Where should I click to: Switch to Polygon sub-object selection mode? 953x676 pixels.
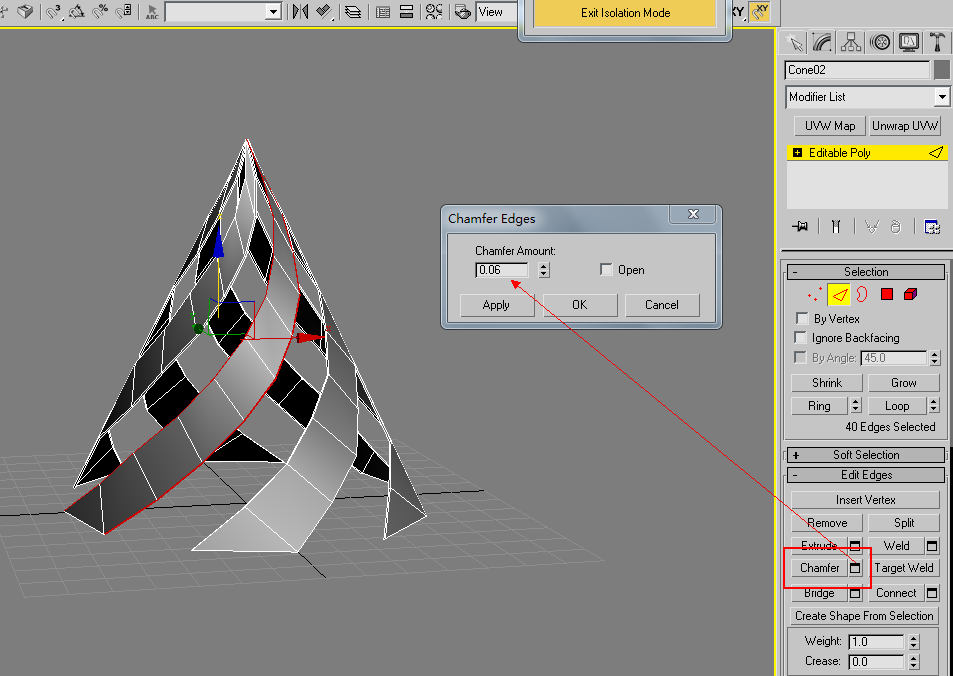[886, 294]
